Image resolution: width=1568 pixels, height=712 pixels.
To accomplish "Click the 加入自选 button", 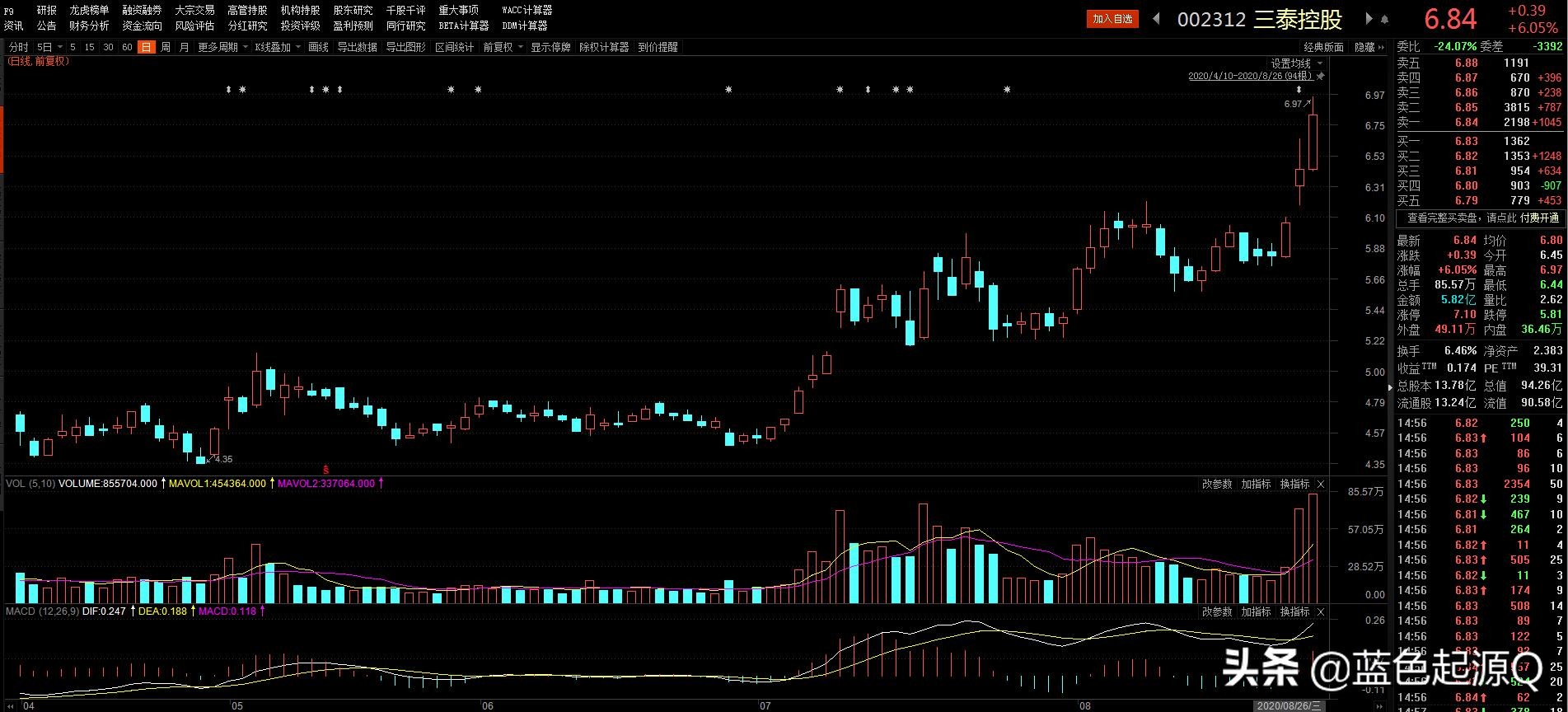I will (1112, 18).
